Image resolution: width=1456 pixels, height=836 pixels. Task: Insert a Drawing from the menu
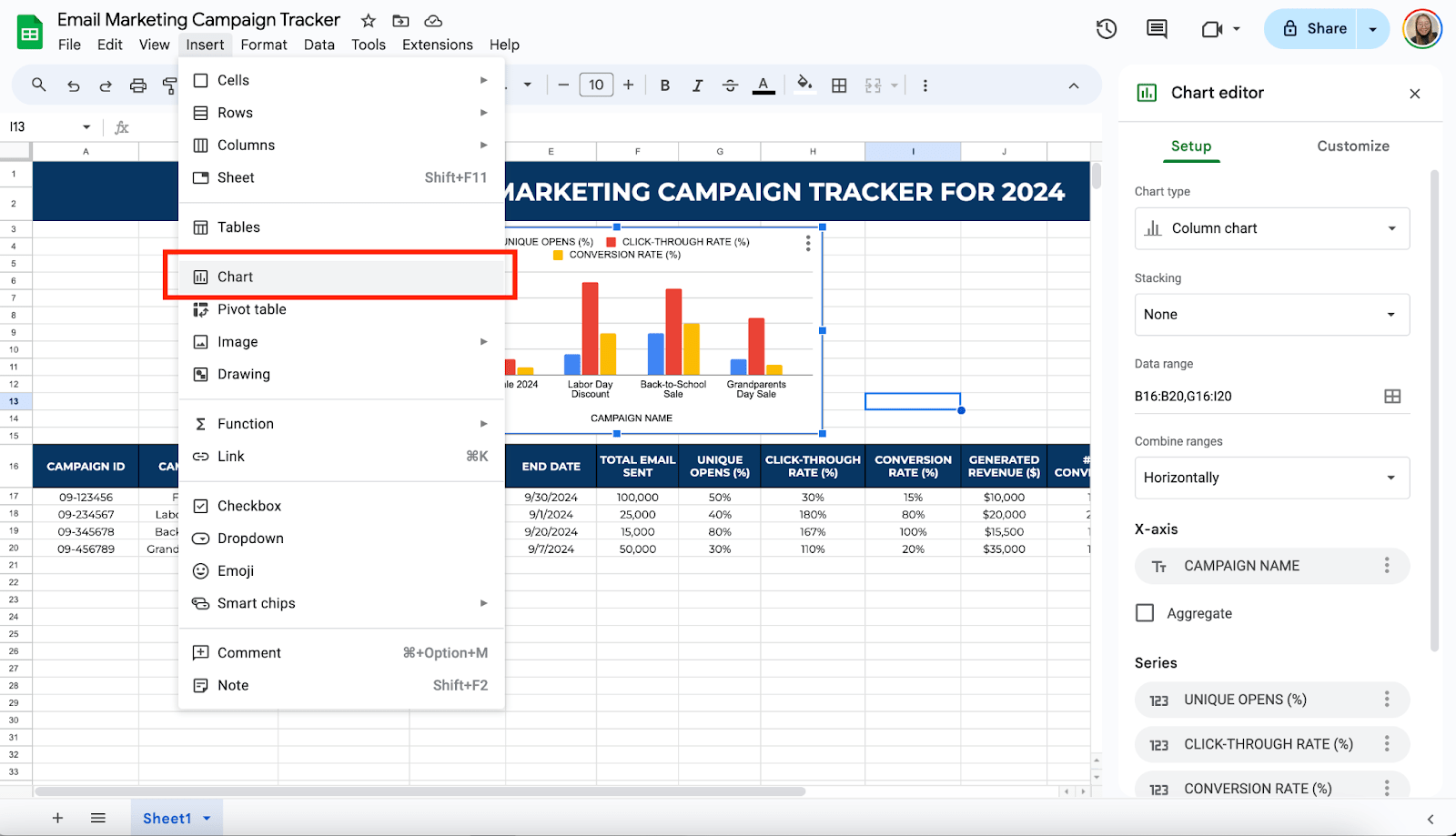[341, 374]
